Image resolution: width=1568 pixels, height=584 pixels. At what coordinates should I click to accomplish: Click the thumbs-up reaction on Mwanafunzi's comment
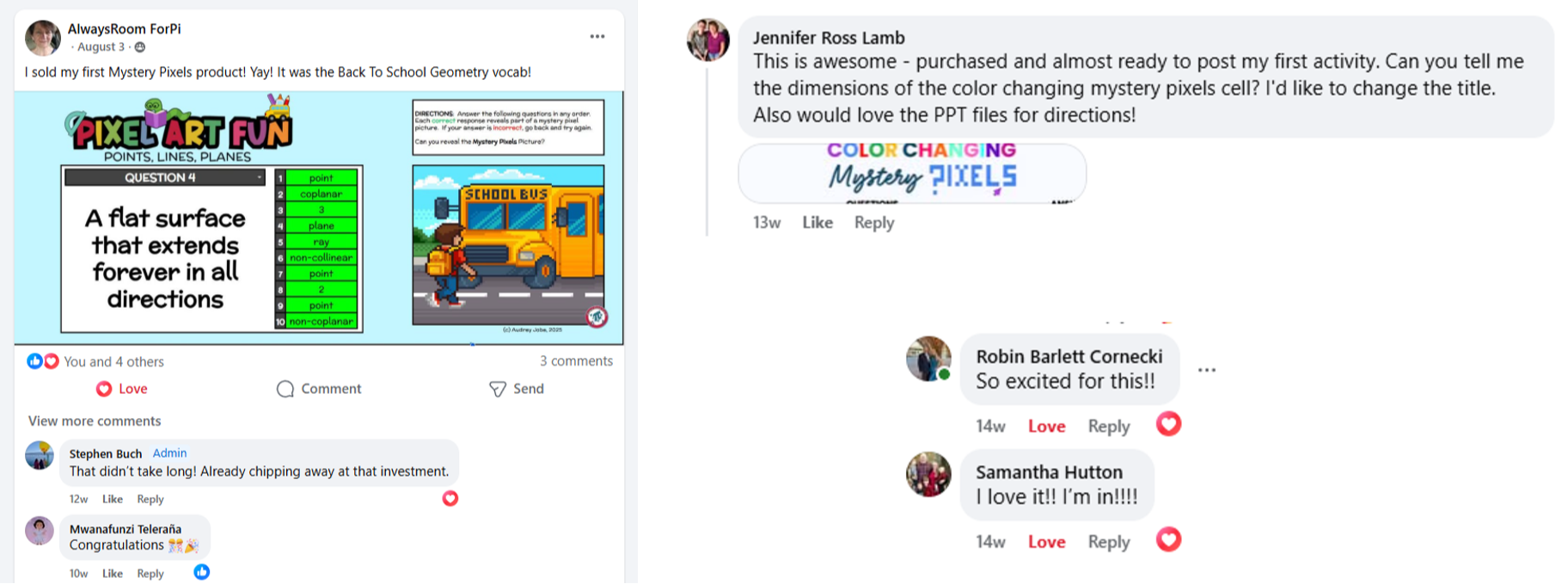point(202,572)
